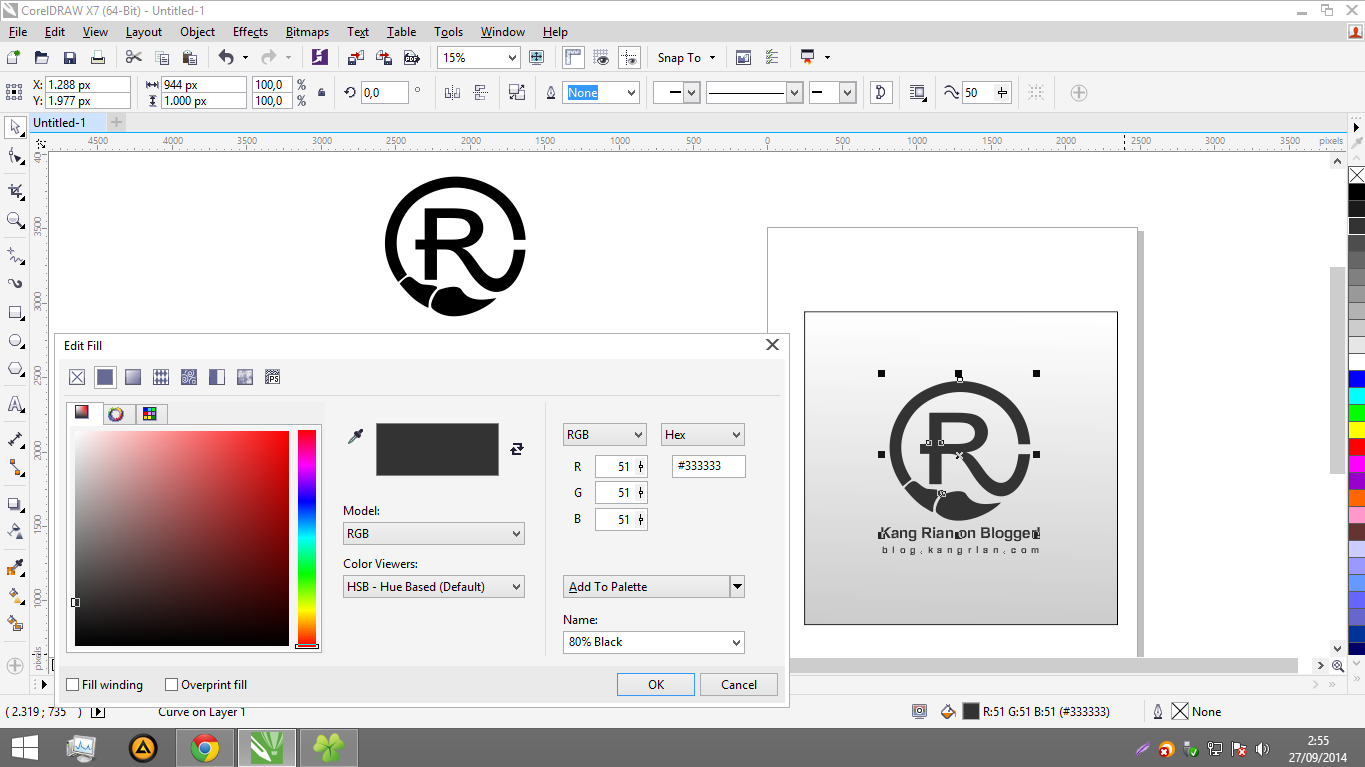Click inside the color saturation picker square
The height and width of the screenshot is (767, 1365).
pos(182,538)
